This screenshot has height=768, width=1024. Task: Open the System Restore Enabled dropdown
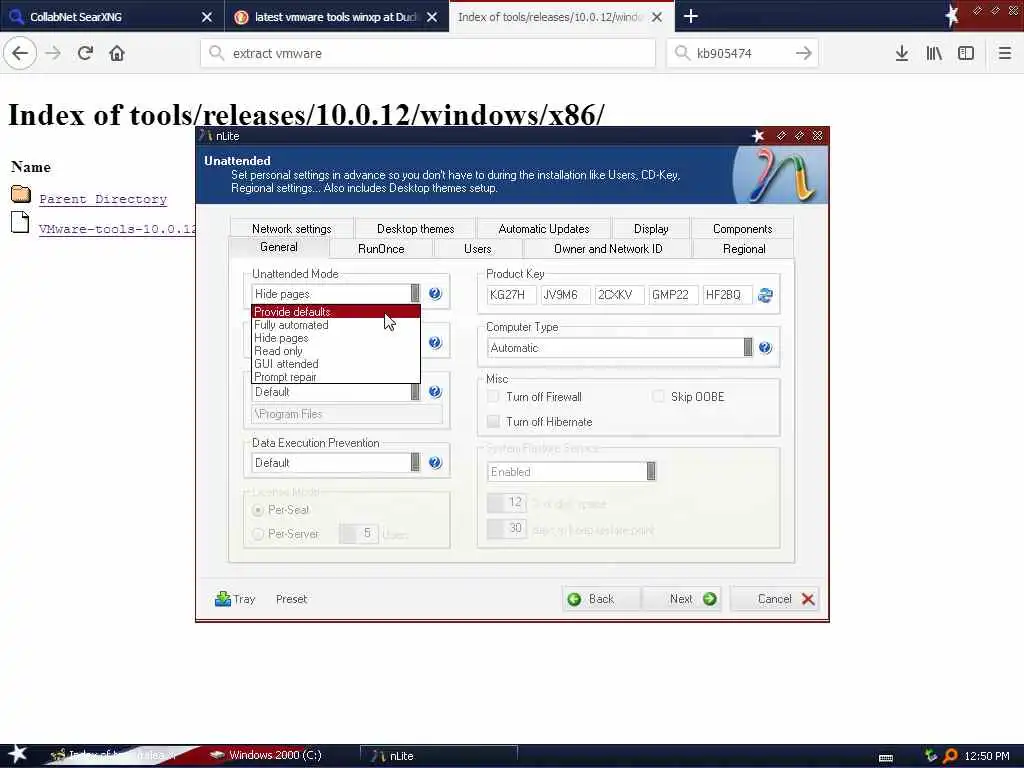[571, 472]
